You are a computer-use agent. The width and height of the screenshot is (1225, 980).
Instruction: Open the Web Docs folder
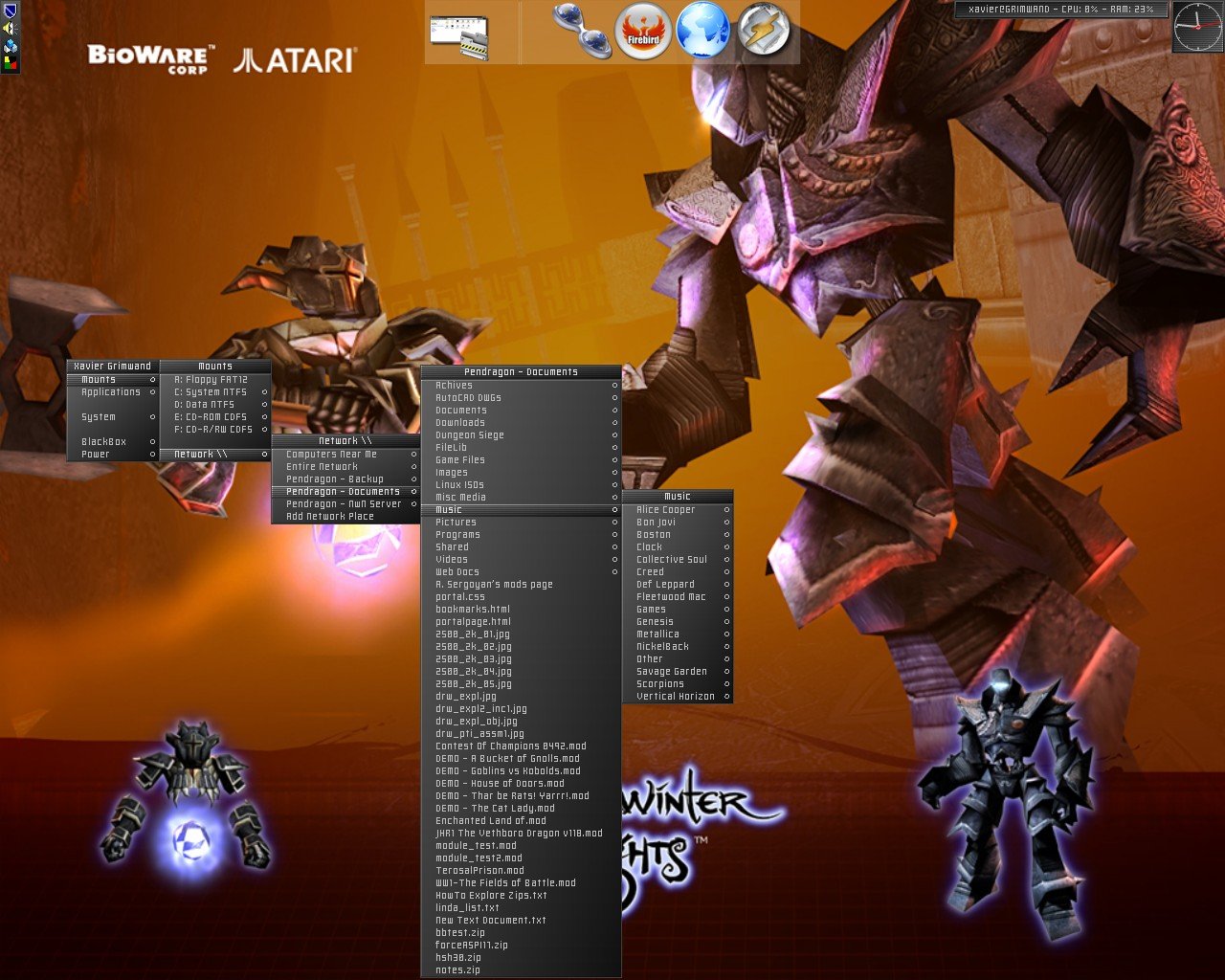521,572
